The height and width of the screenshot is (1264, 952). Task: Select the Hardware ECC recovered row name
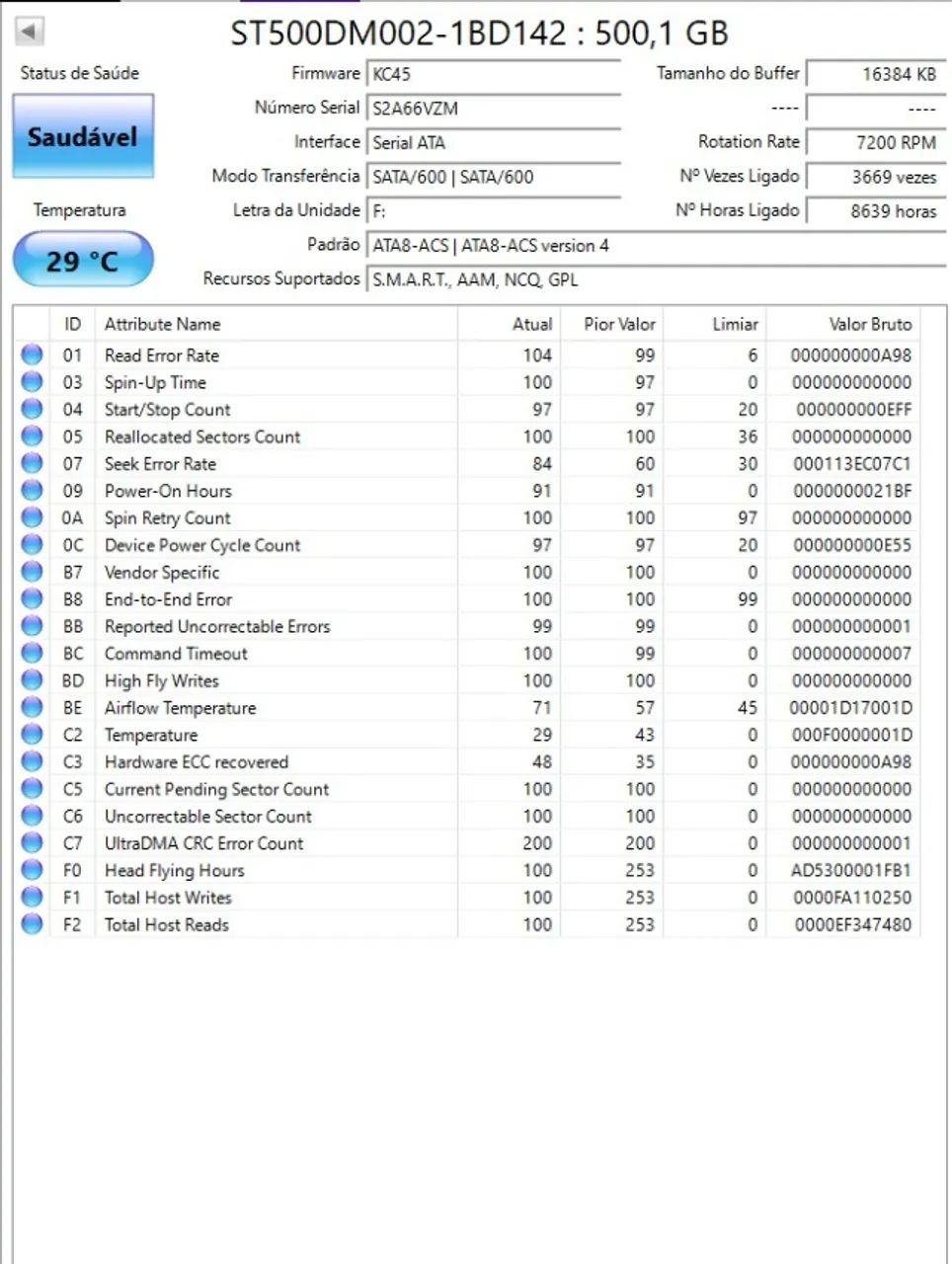pyautogui.click(x=197, y=762)
